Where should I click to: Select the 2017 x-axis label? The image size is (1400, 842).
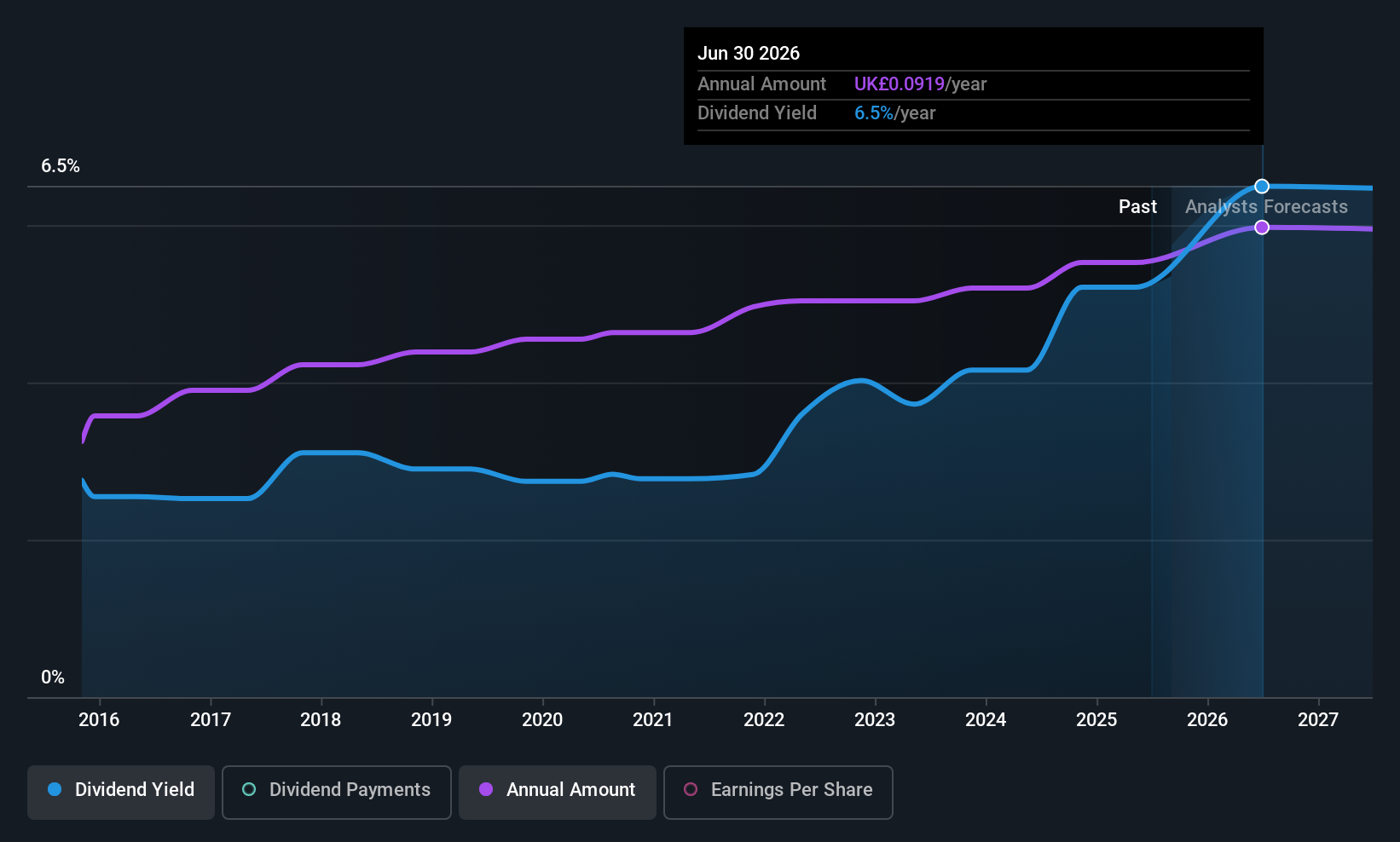pyautogui.click(x=211, y=720)
